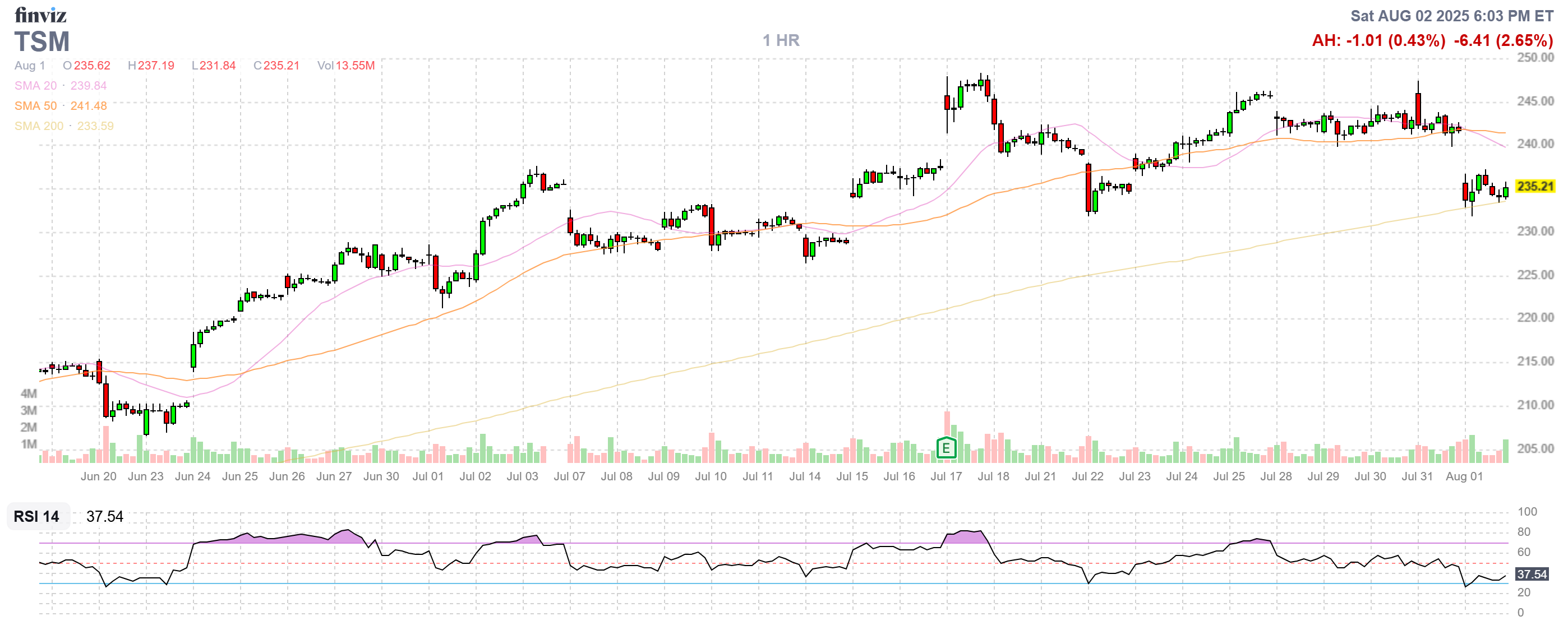Click the Aug 01 date label
Viewport: 1568px width, 630px height.
coord(1464,476)
